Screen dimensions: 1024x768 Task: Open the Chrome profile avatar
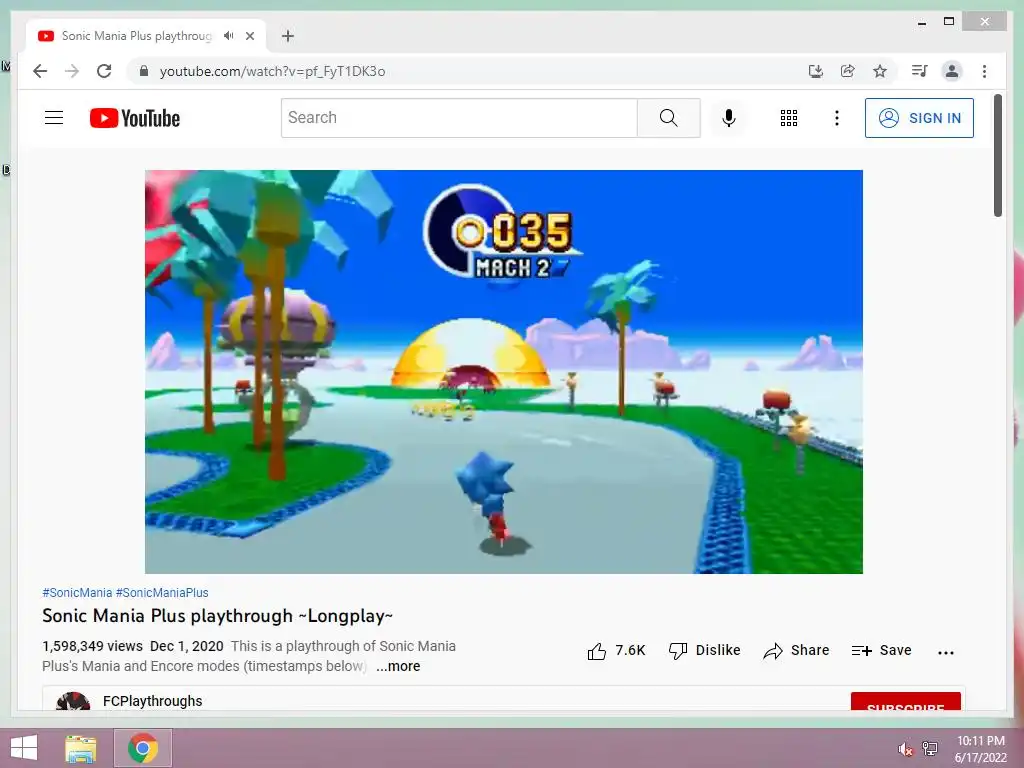coord(952,71)
